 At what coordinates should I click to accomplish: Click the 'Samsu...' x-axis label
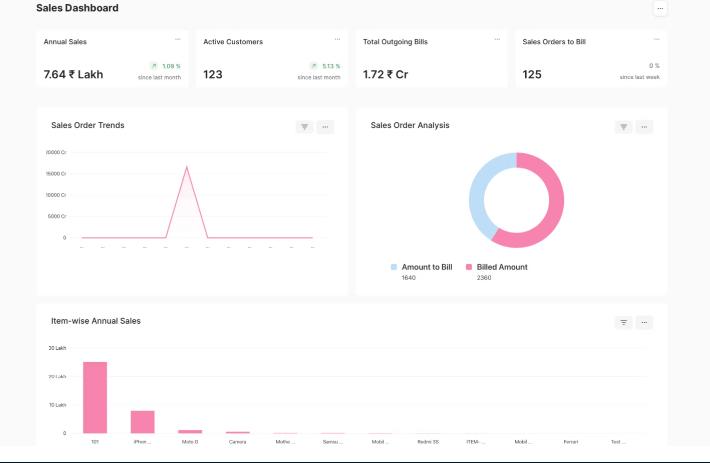point(333,442)
